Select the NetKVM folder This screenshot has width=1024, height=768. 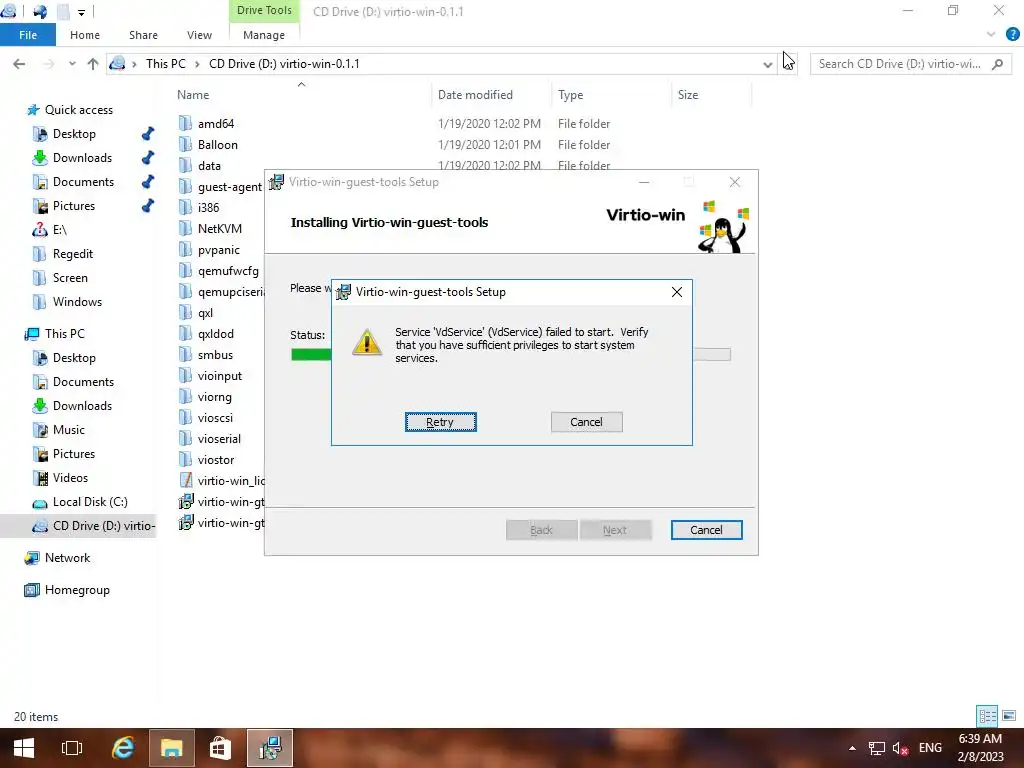pyautogui.click(x=219, y=229)
